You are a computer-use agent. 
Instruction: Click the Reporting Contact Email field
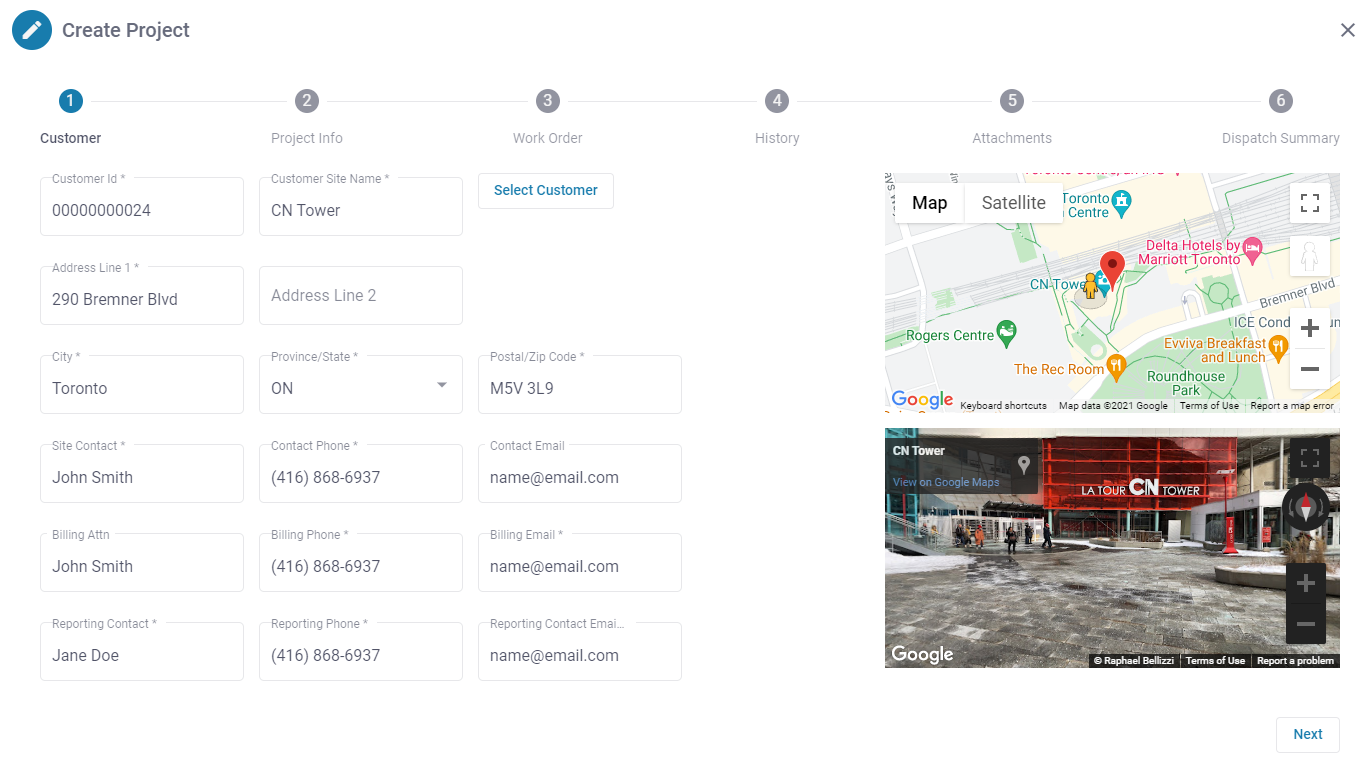click(580, 652)
